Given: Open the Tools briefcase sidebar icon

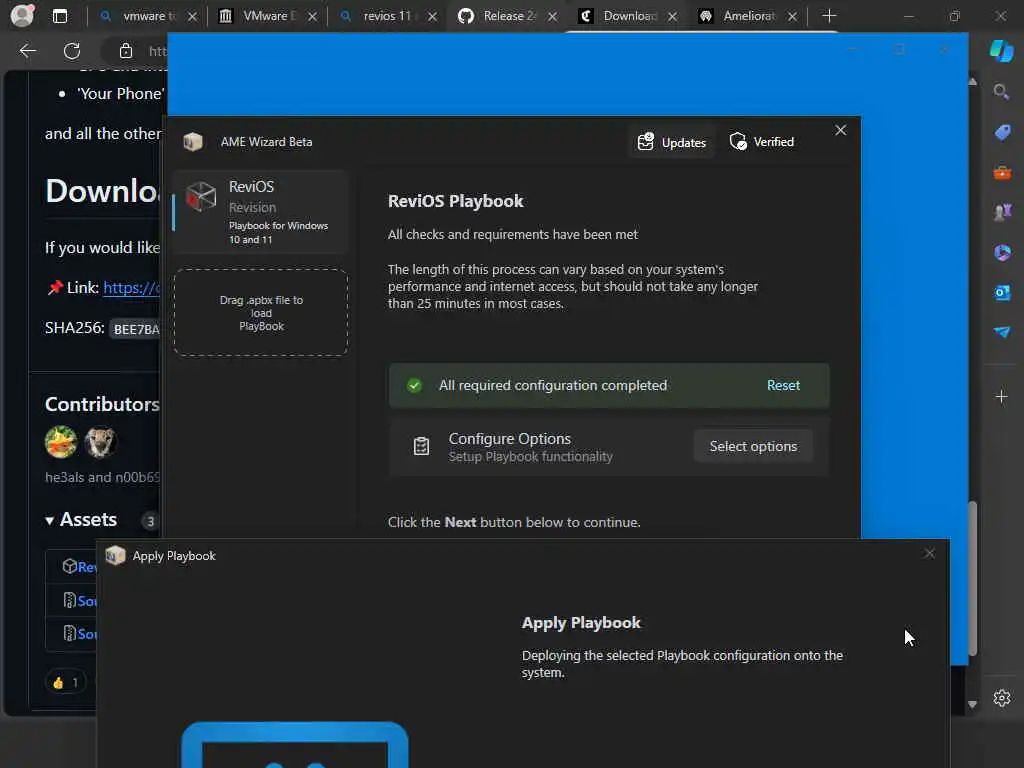Looking at the screenshot, I should click(1002, 173).
